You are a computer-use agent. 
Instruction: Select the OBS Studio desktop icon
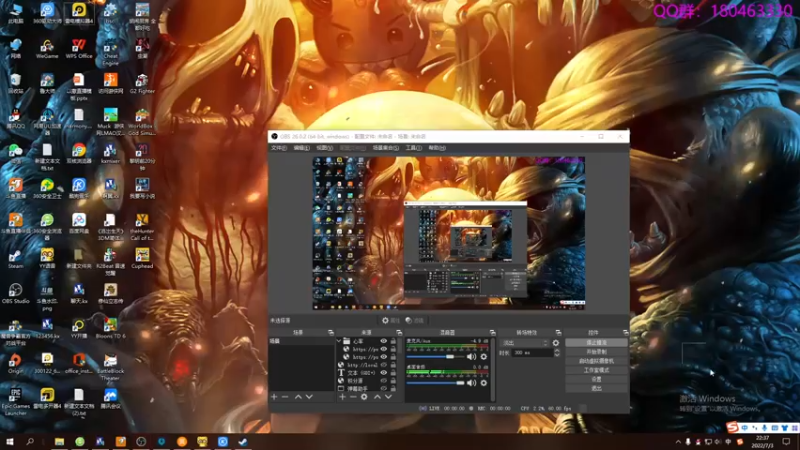(x=15, y=294)
